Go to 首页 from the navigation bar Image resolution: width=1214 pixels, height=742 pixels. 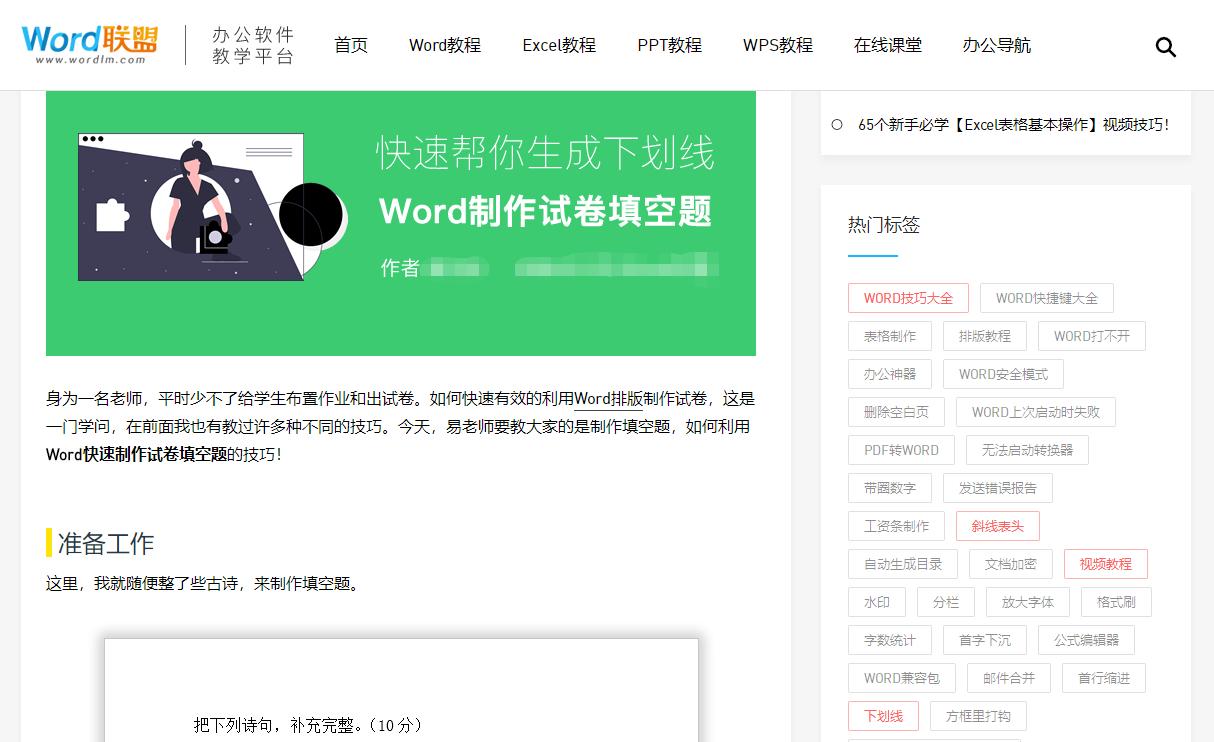point(351,46)
